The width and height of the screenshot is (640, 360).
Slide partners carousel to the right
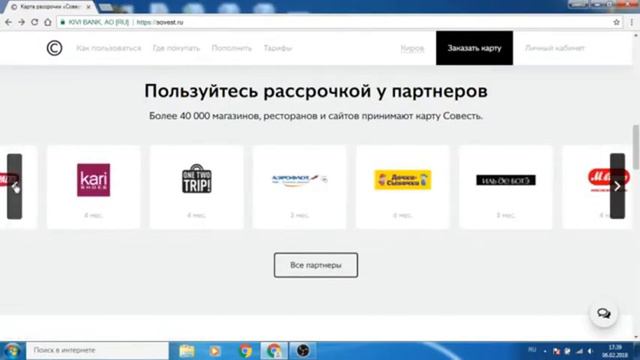(x=618, y=186)
